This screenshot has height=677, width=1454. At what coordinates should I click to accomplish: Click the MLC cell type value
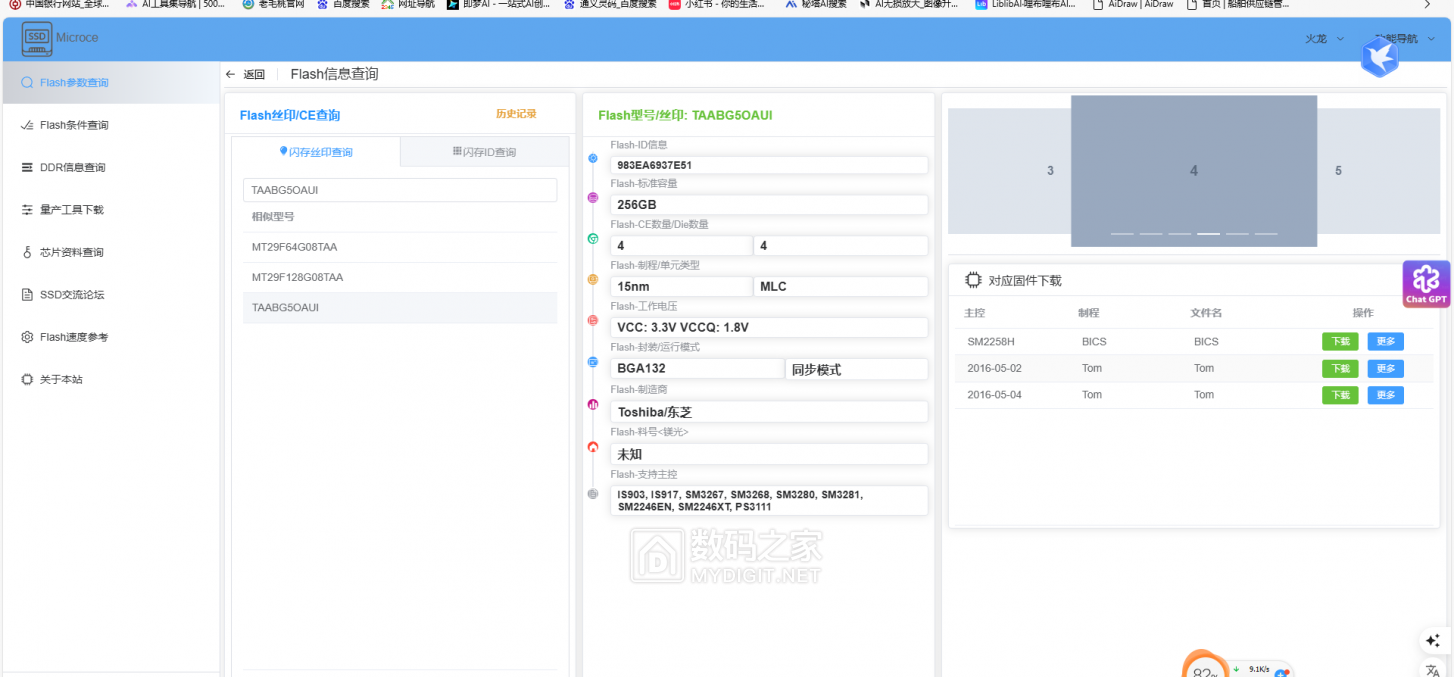841,287
